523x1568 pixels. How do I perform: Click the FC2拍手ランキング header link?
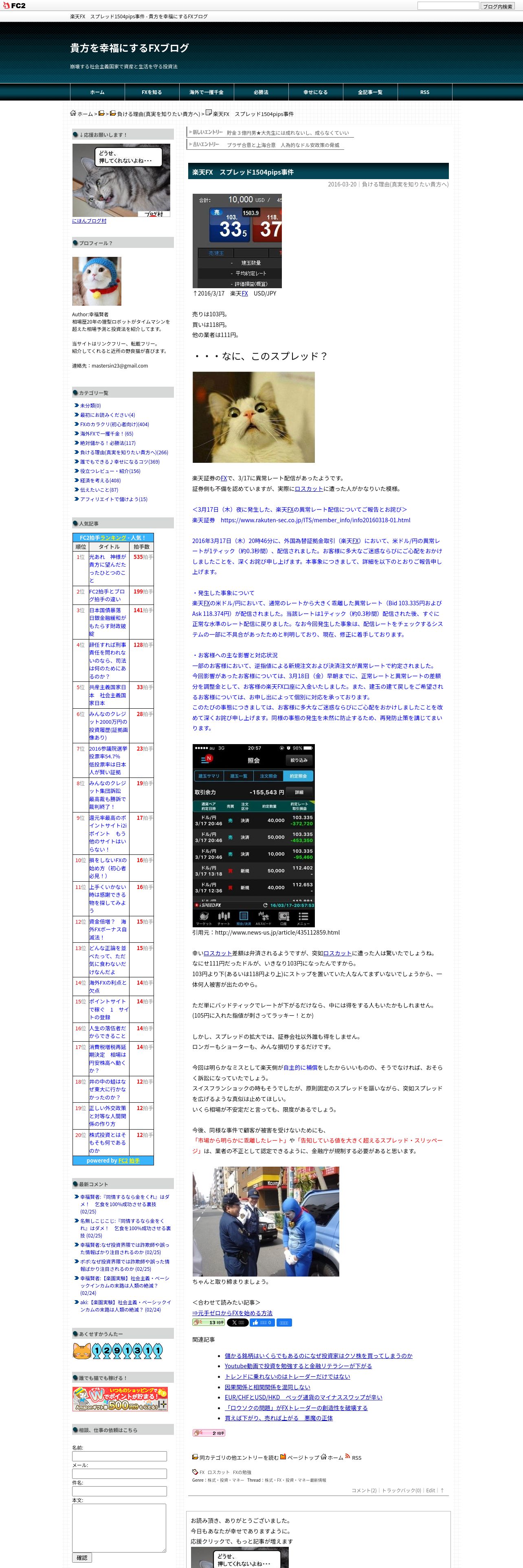pyautogui.click(x=113, y=537)
